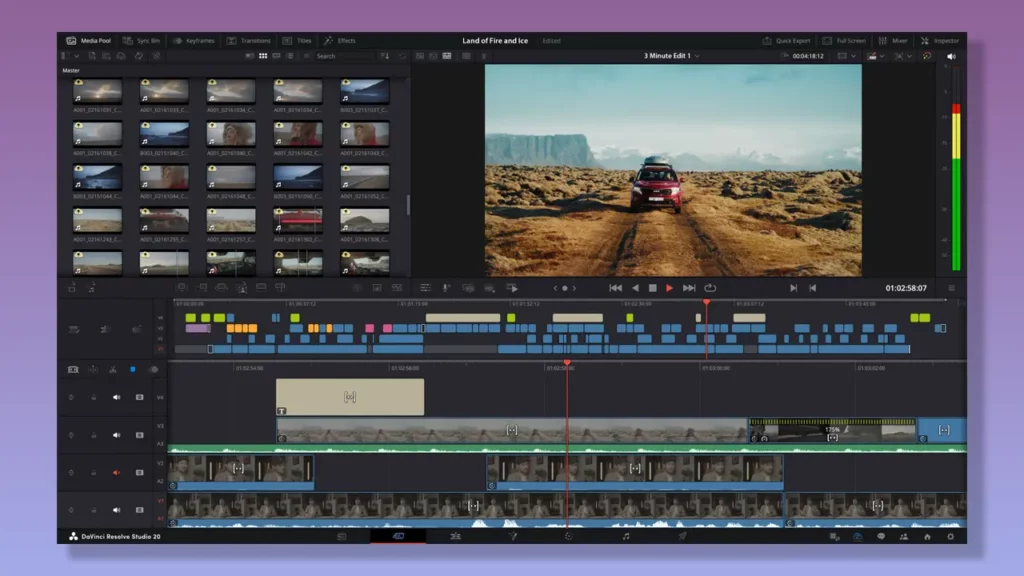The width and height of the screenshot is (1024, 576).
Task: Toggle loop playback
Action: coord(710,288)
